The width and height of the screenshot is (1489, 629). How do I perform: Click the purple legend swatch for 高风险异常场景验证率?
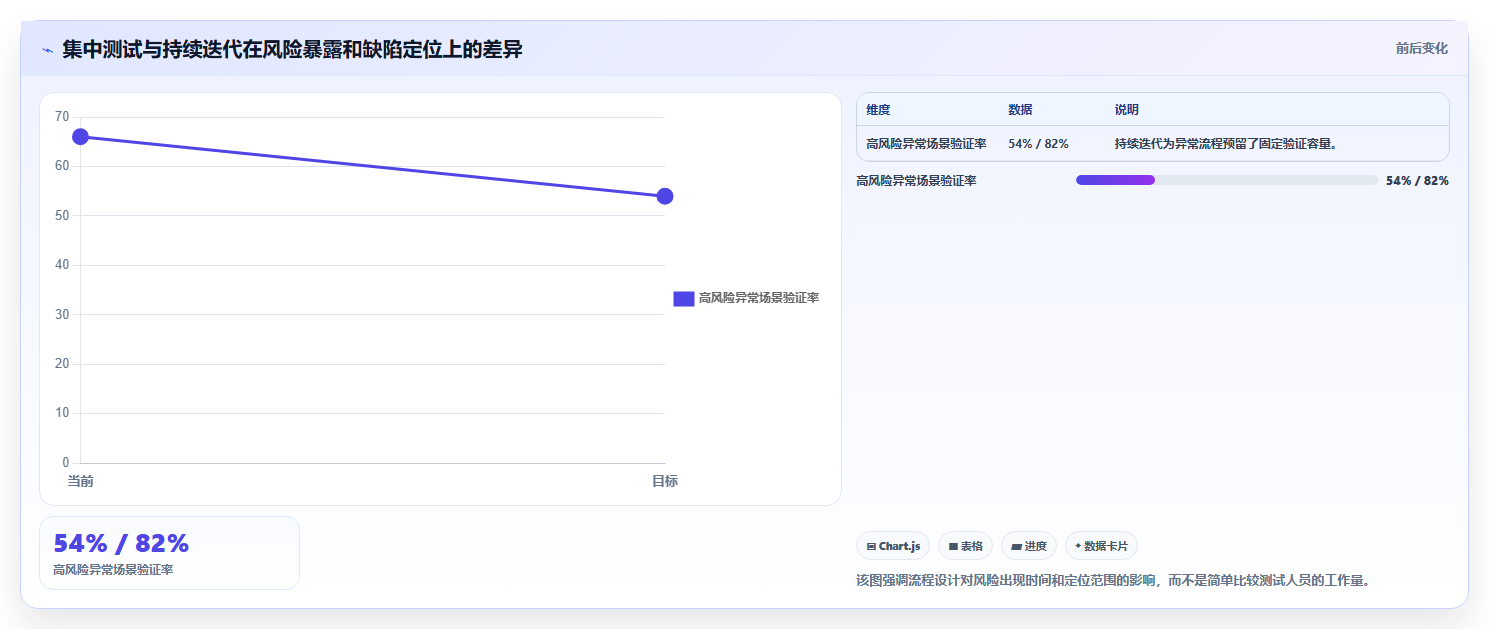(x=684, y=298)
